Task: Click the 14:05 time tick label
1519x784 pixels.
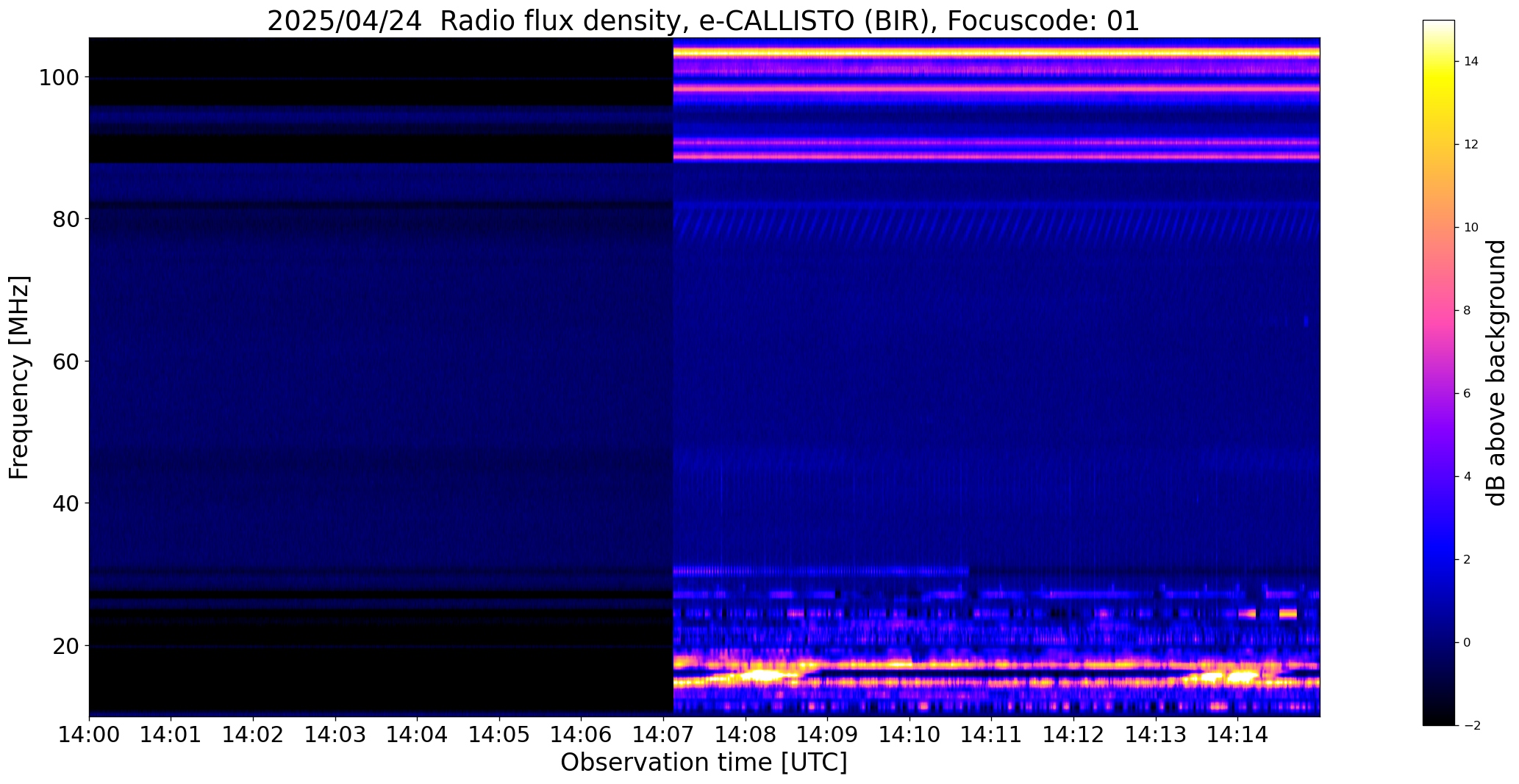Action: [x=499, y=734]
